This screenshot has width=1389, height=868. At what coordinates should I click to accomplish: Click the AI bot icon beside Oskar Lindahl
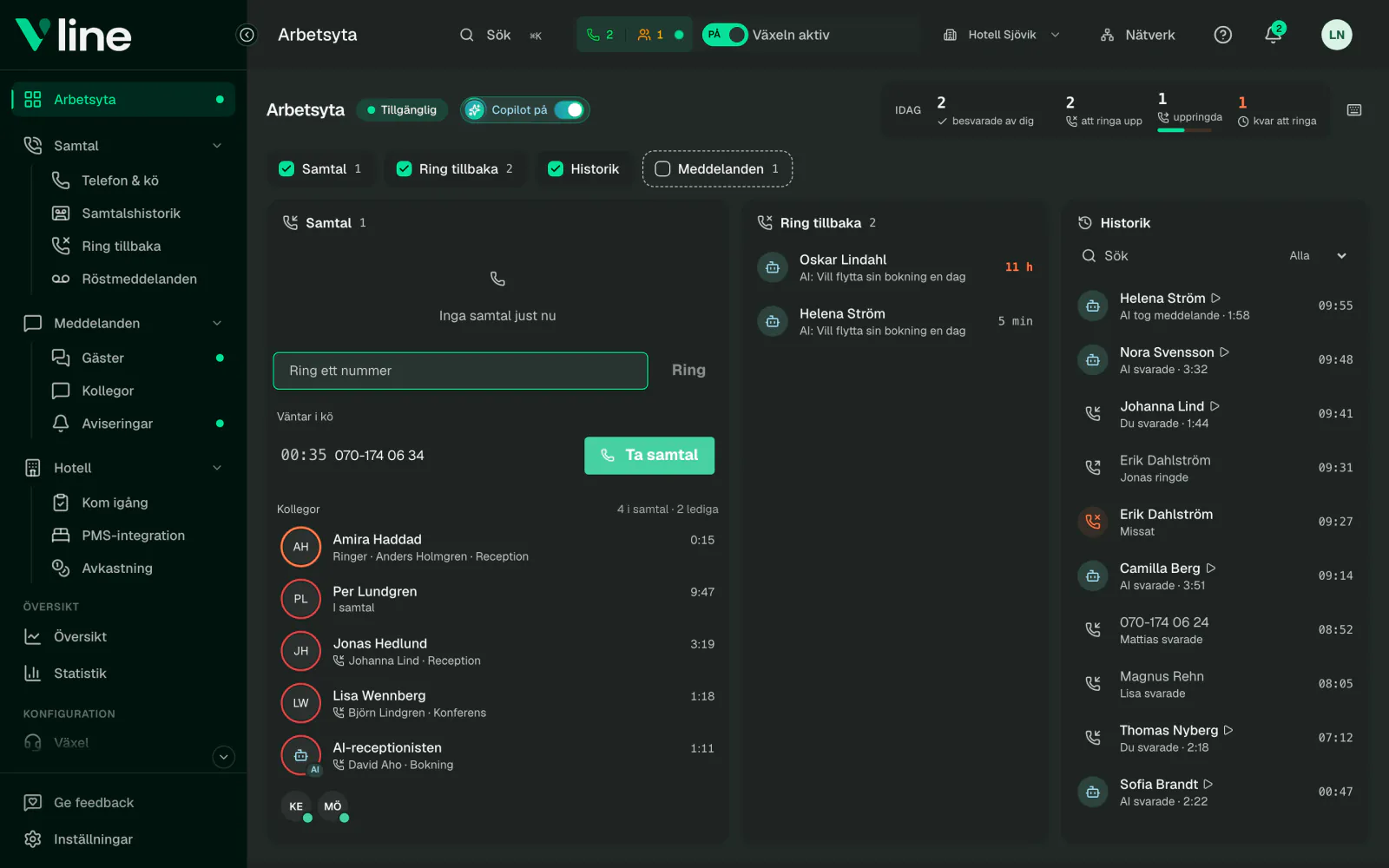(773, 267)
